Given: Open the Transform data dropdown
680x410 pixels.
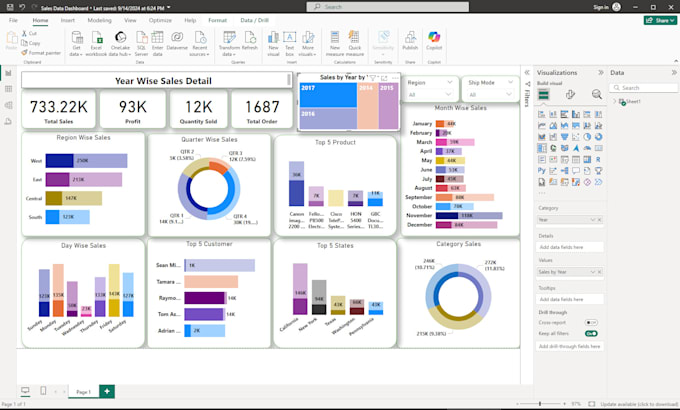Looking at the screenshot, I should (229, 43).
